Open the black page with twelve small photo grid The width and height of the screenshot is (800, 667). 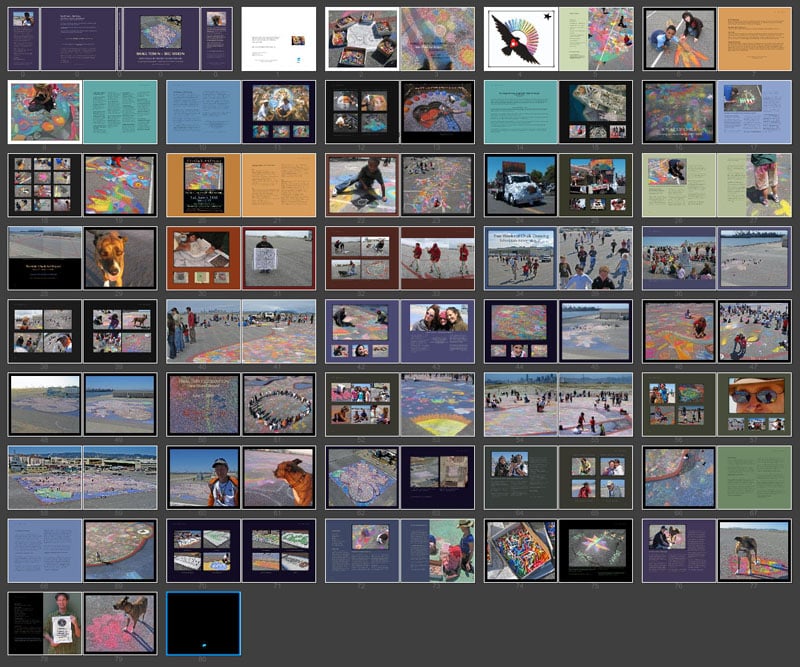(45, 185)
